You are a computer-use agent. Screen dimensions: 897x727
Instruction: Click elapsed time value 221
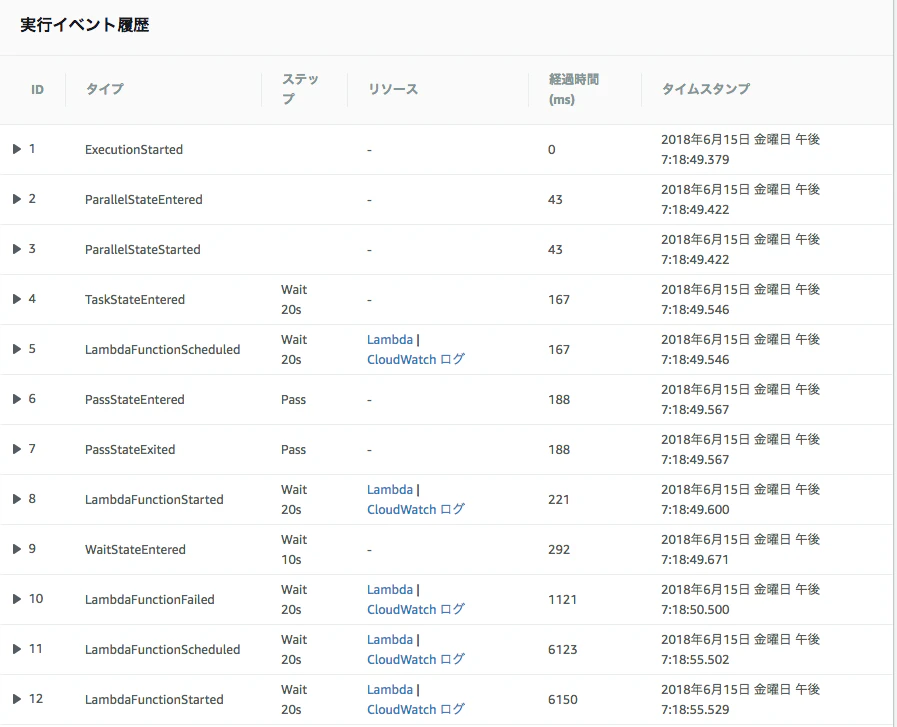click(558, 499)
